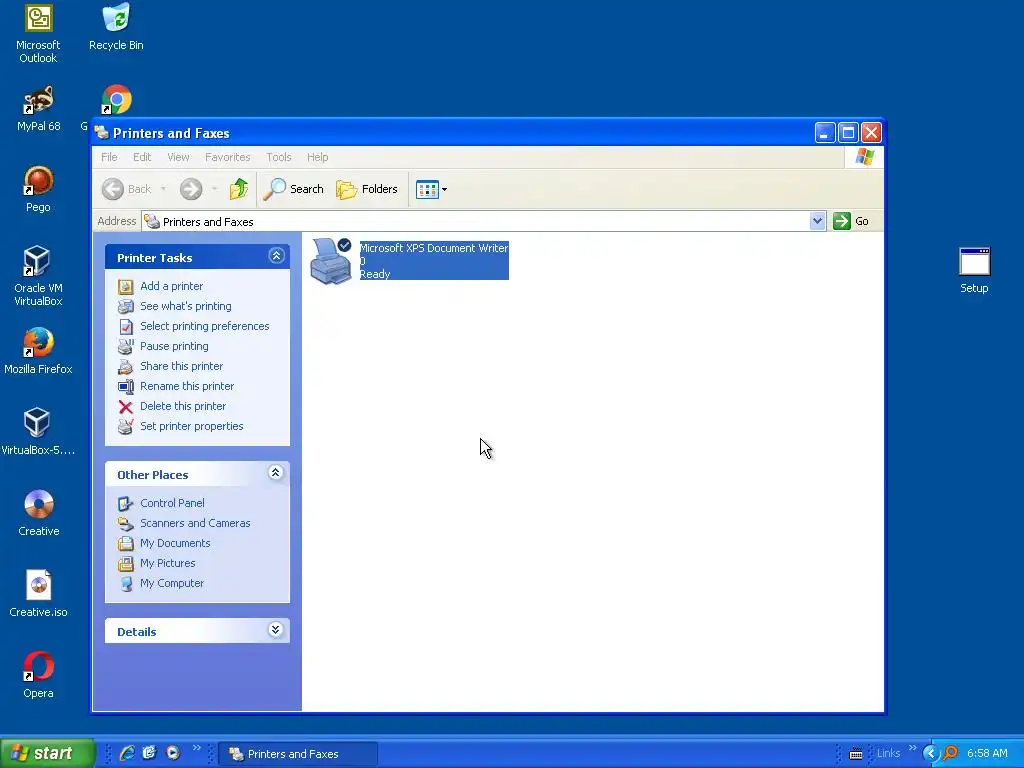This screenshot has width=1024, height=768.
Task: Select the Oracle VM VirtualBox desktop icon
Action: coord(38,276)
